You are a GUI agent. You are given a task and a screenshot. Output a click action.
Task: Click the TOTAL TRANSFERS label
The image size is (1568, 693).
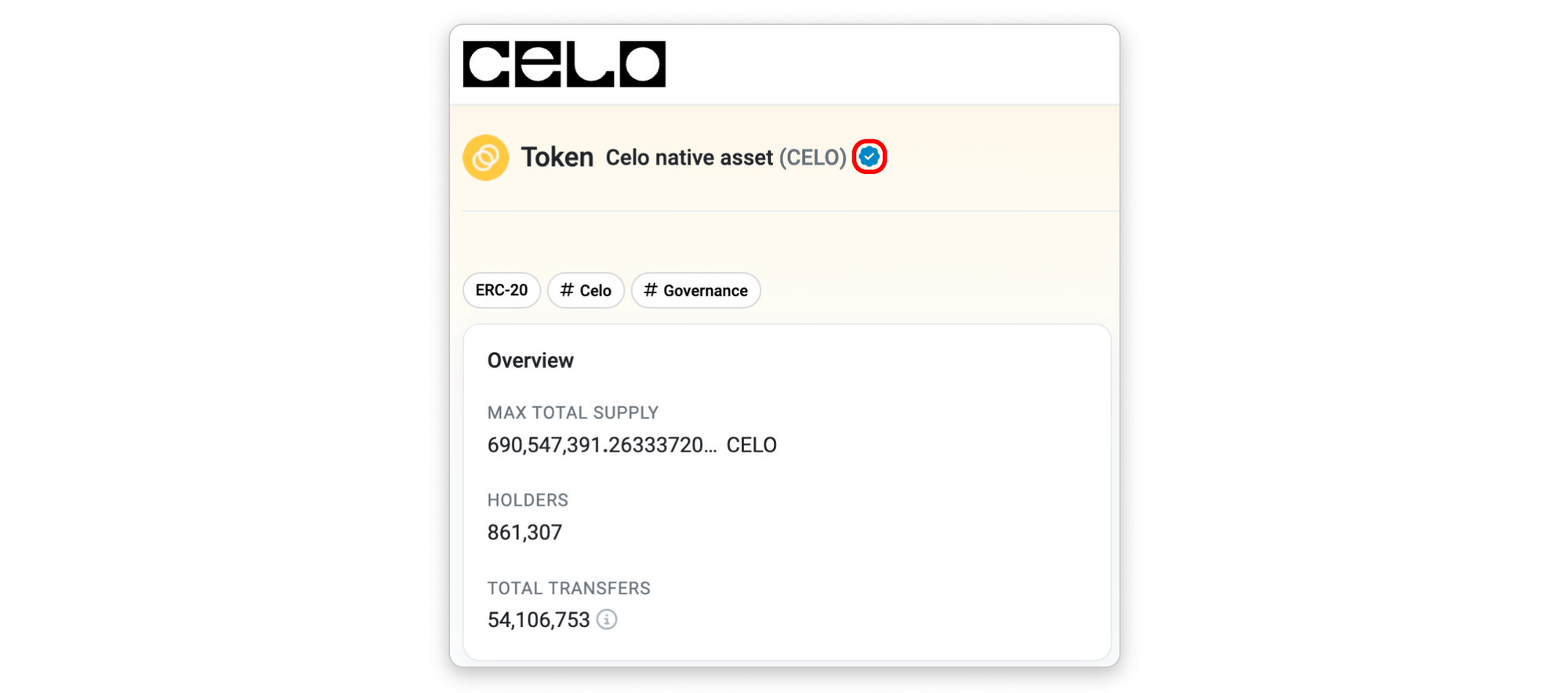point(568,588)
